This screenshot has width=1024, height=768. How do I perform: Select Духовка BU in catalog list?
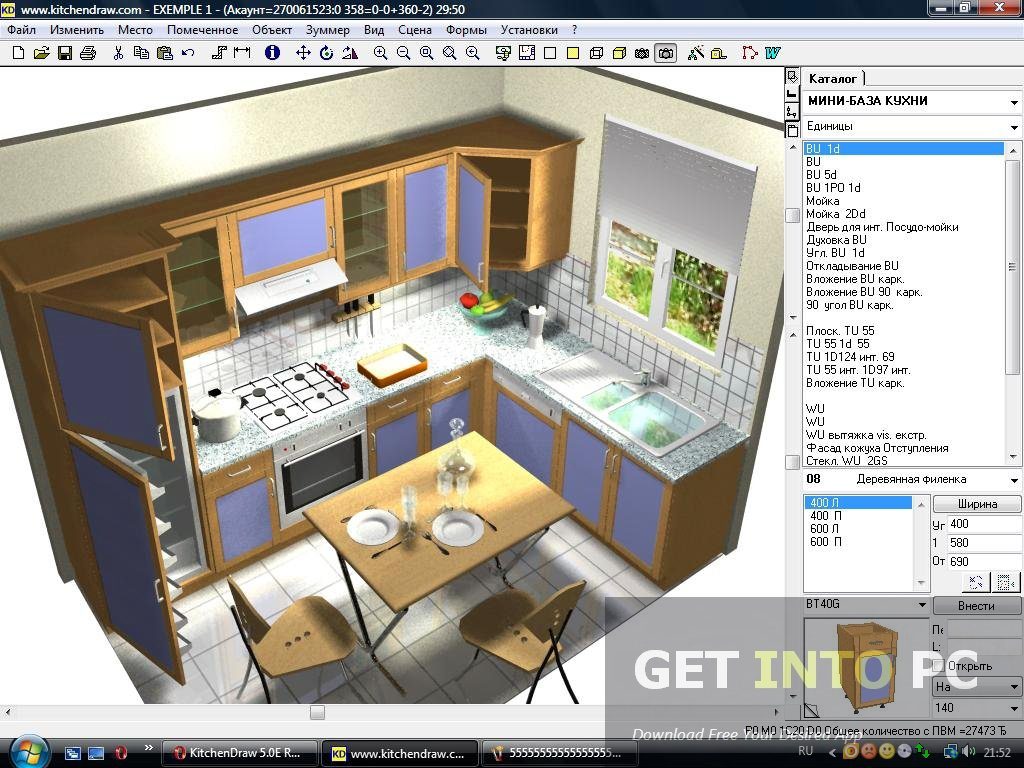click(836, 240)
